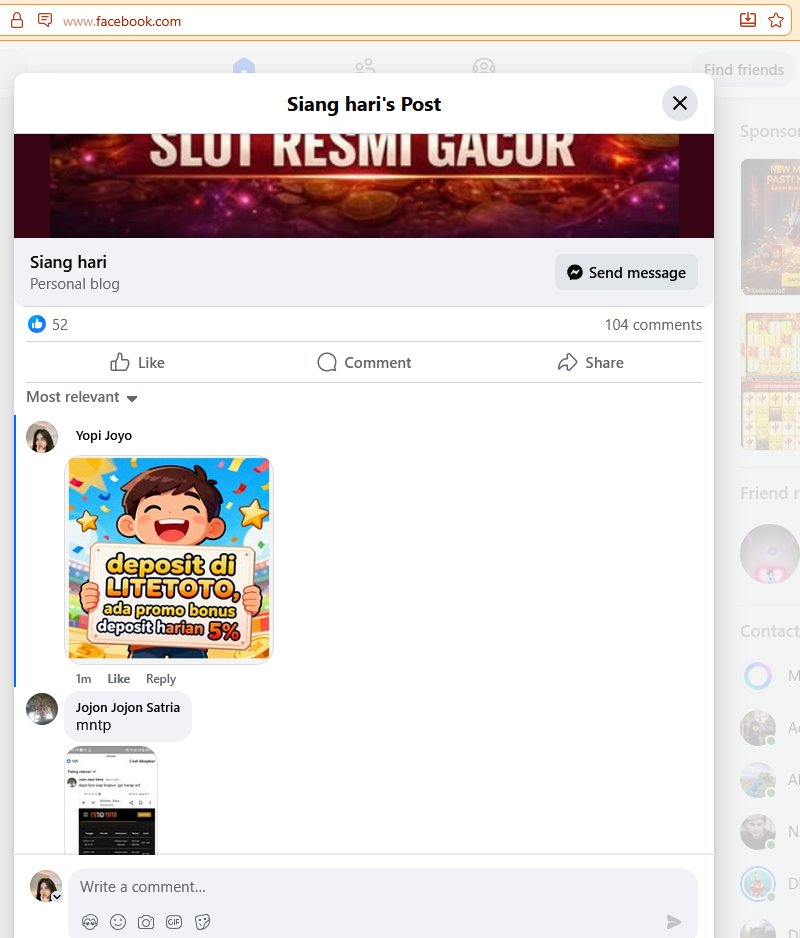The height and width of the screenshot is (938, 800).
Task: Open the Siang hari page name link
Action: (x=68, y=262)
